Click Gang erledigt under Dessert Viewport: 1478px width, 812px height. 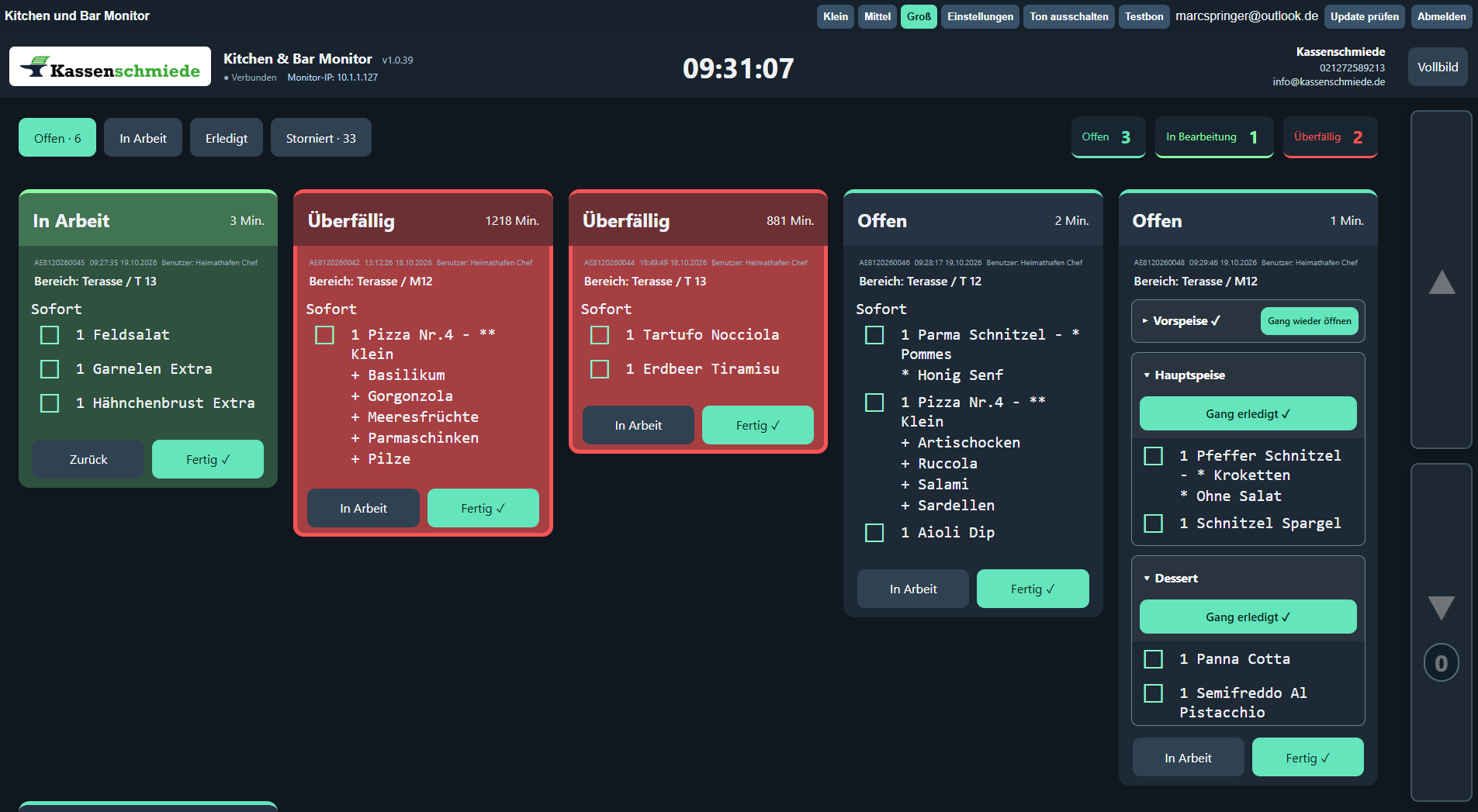pyautogui.click(x=1248, y=617)
